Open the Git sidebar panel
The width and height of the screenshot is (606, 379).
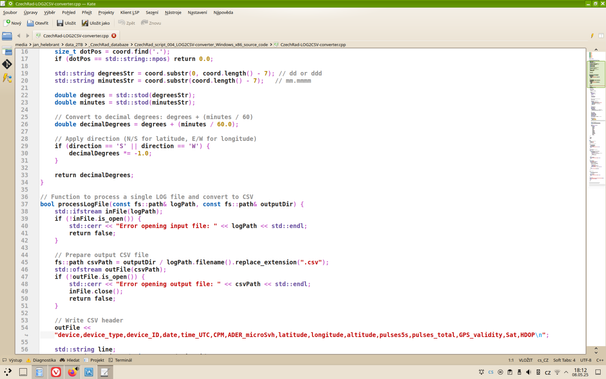pyautogui.click(x=7, y=64)
